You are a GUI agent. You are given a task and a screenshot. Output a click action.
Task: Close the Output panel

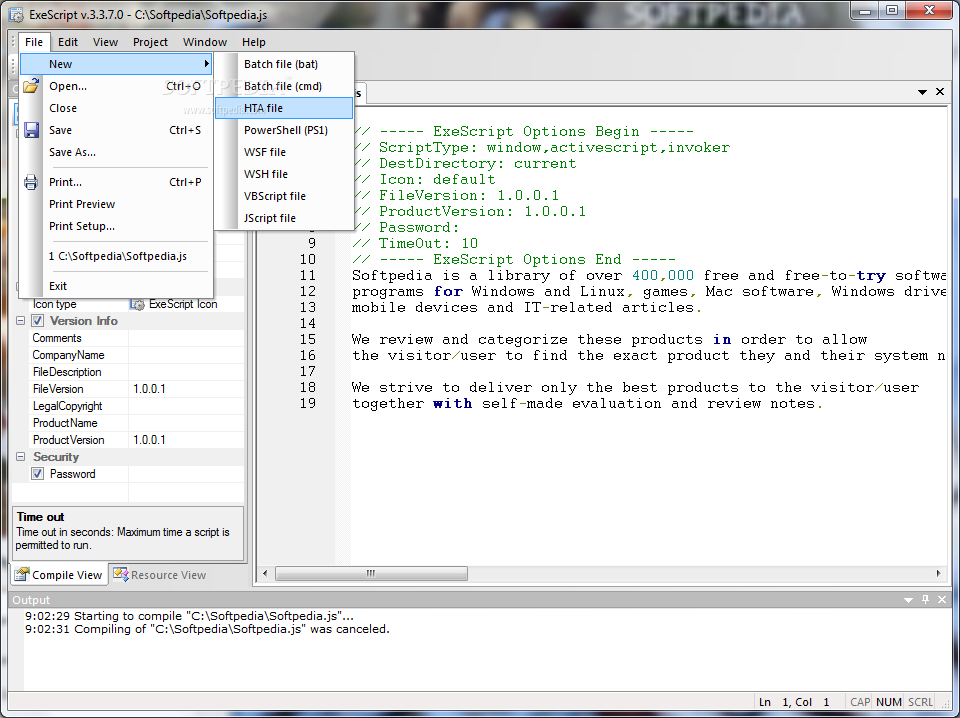(x=942, y=599)
